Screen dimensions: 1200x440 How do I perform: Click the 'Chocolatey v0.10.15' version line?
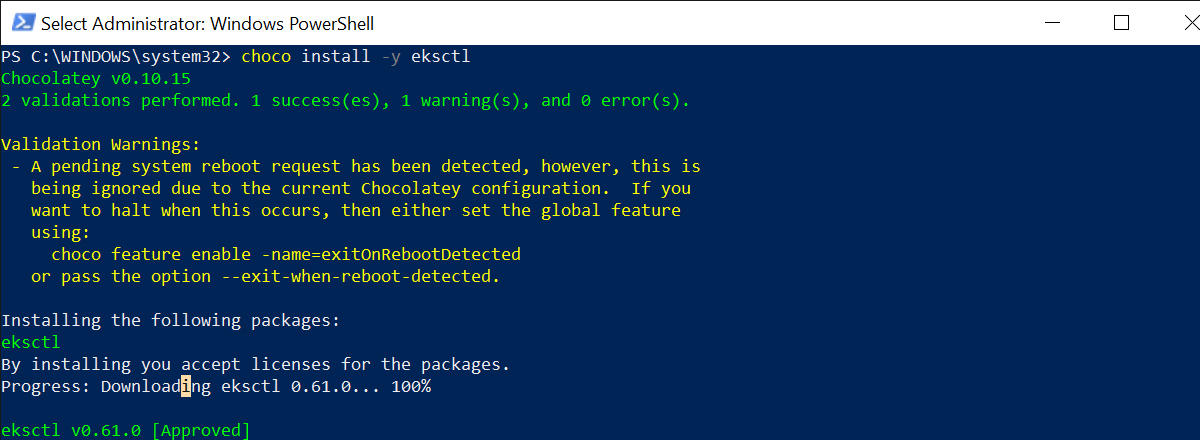[96, 78]
